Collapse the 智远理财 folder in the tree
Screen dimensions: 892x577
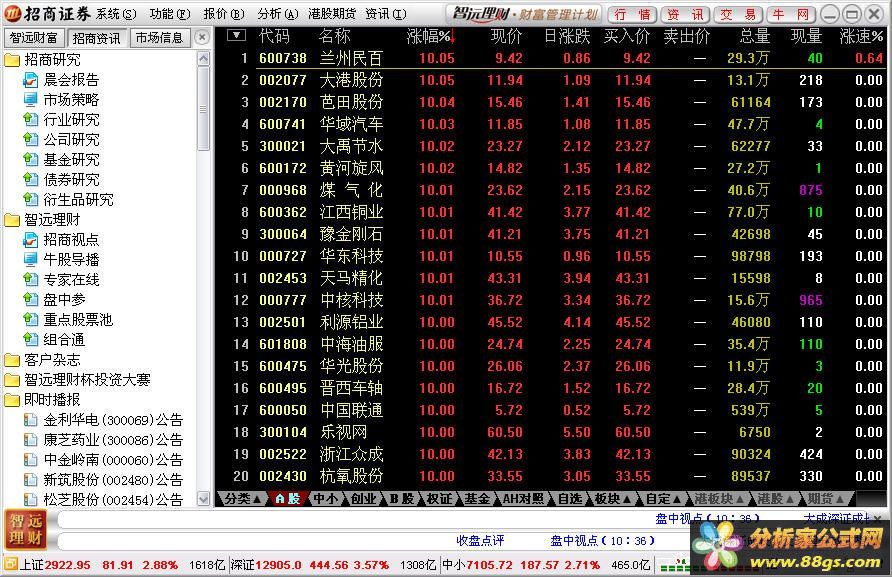click(x=12, y=220)
